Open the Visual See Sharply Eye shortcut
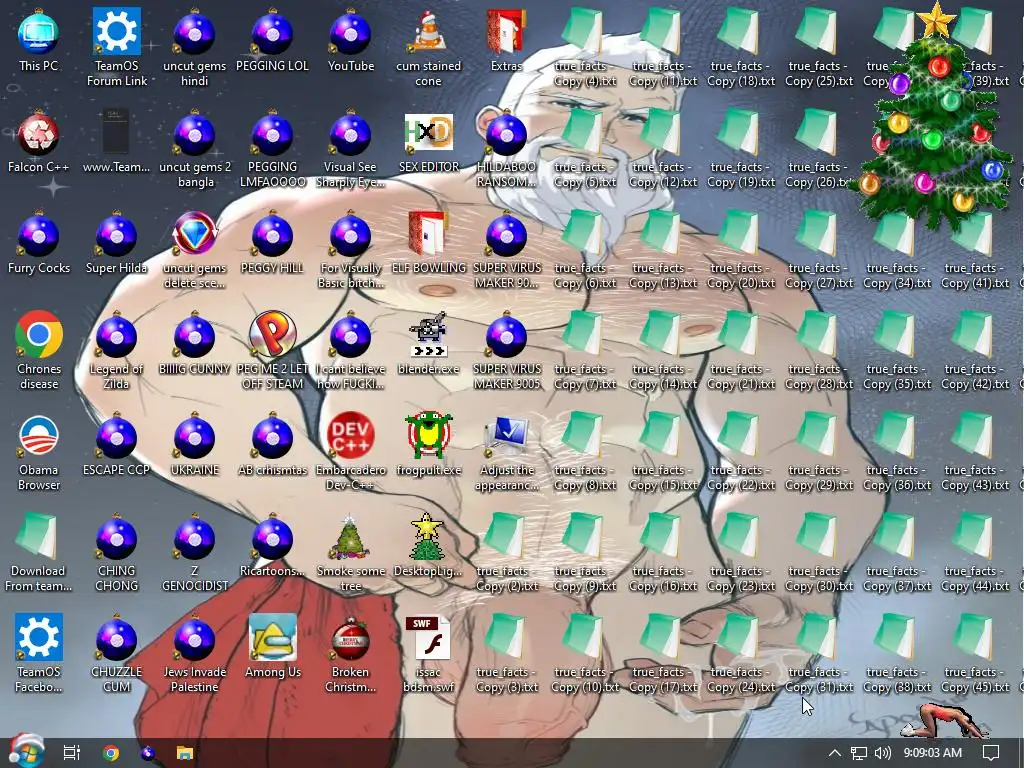 pos(350,149)
